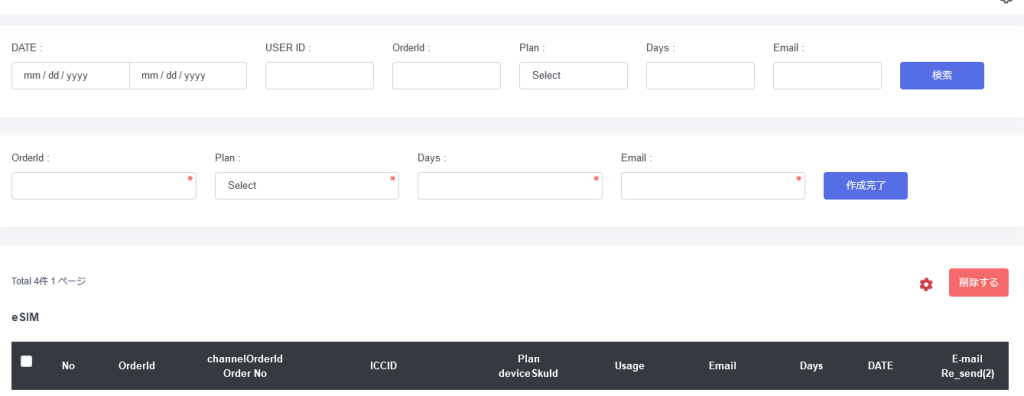Click the 作成完了 button
Viewport: 1024px width, 396px height.
(865, 186)
